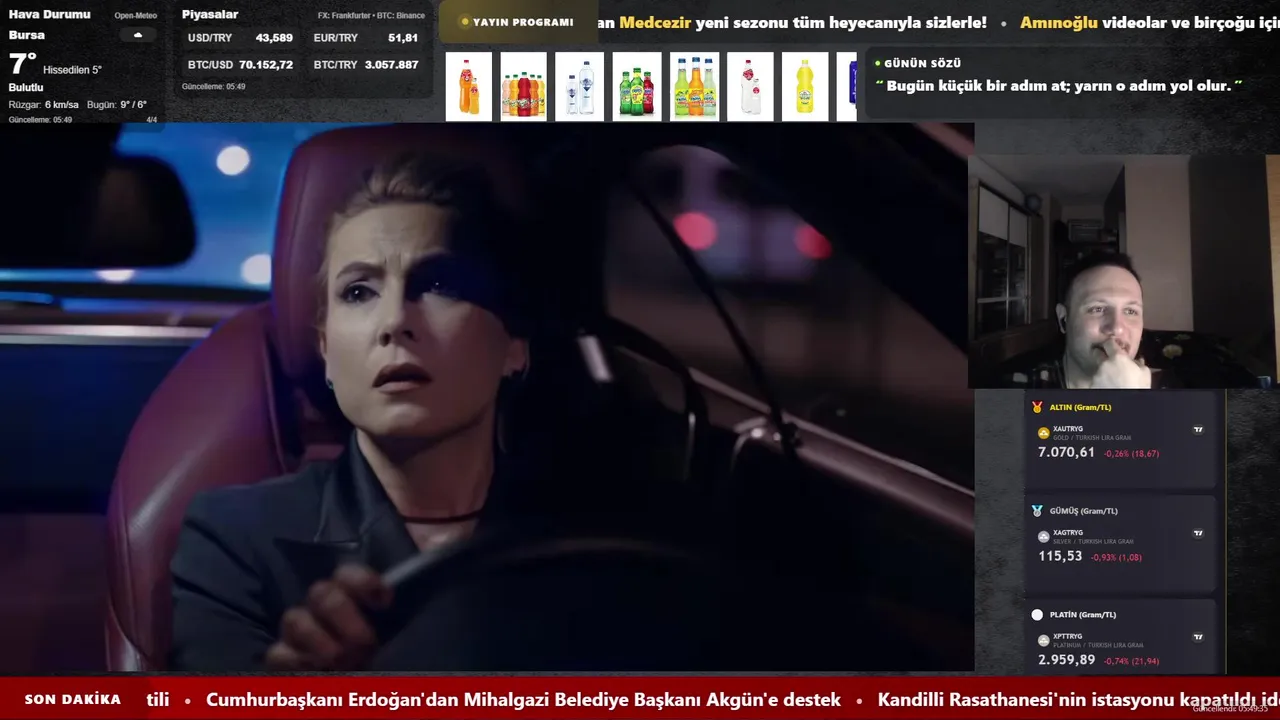Click the SON DAKİKA badge
The width and height of the screenshot is (1280, 720).
tap(73, 700)
